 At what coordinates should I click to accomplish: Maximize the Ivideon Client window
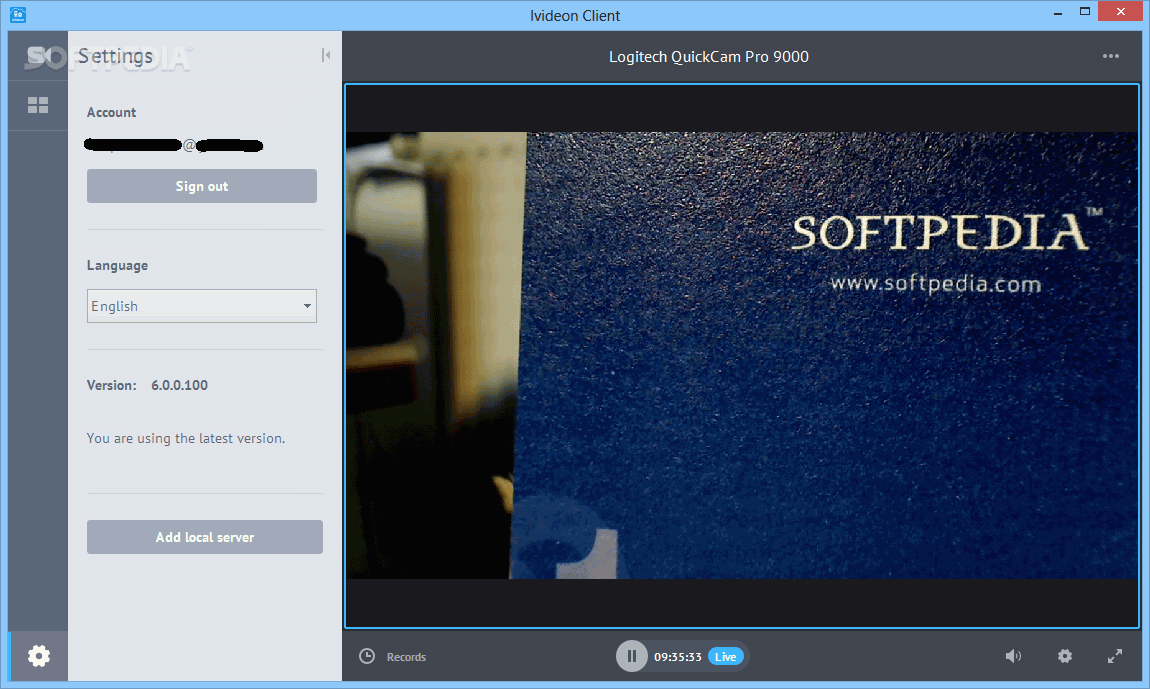(1085, 12)
